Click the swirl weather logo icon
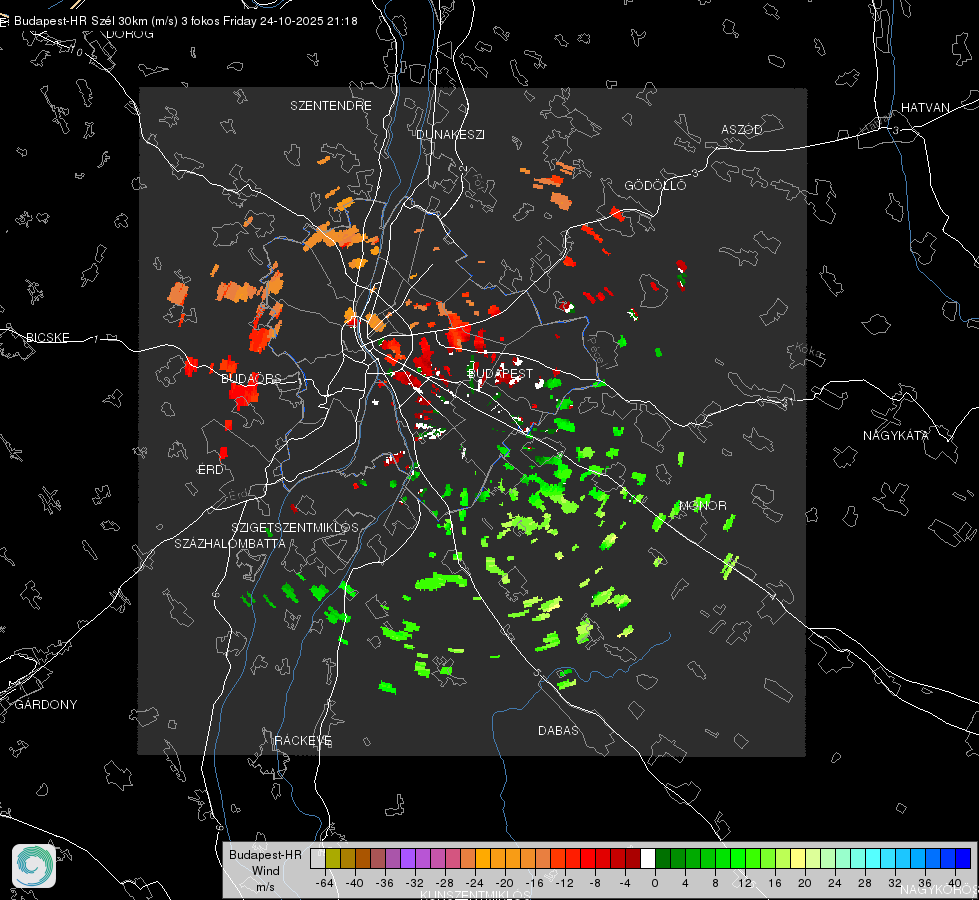This screenshot has height=900, width=979. pyautogui.click(x=34, y=866)
